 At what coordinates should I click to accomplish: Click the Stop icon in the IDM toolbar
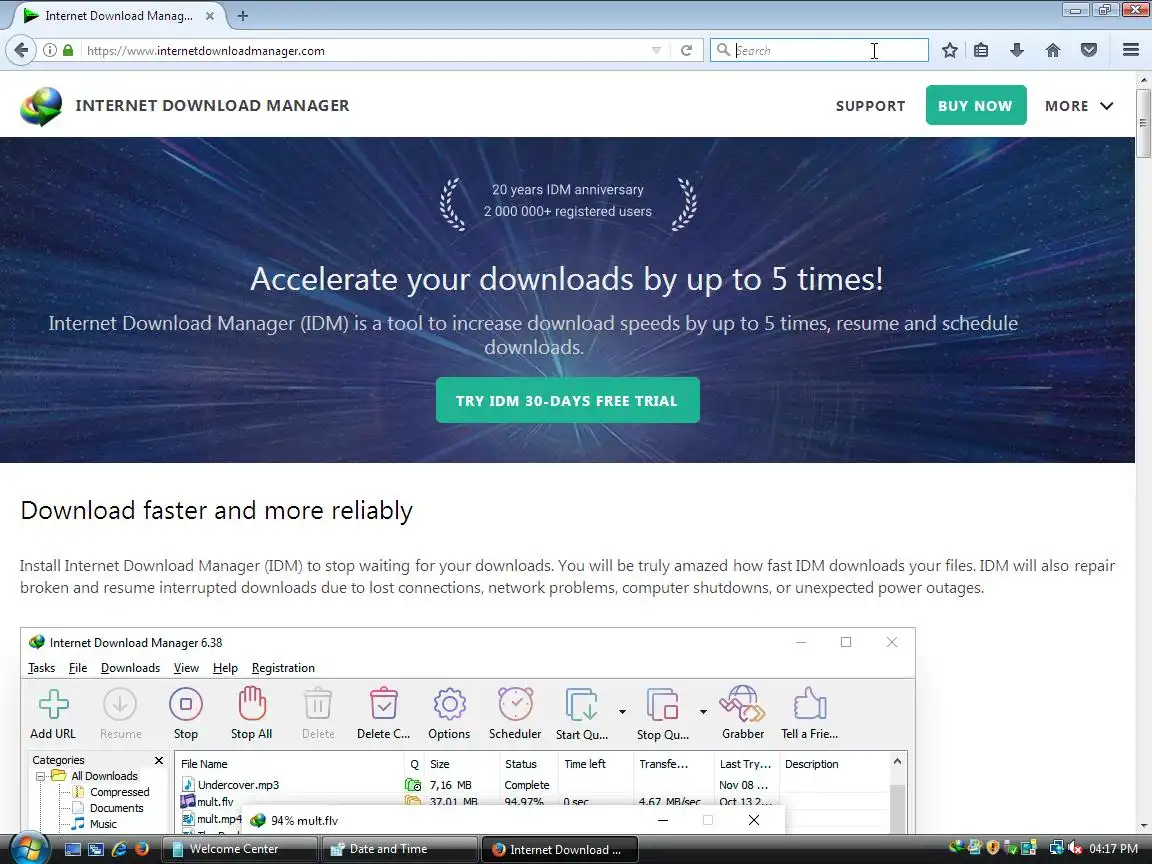tap(186, 704)
